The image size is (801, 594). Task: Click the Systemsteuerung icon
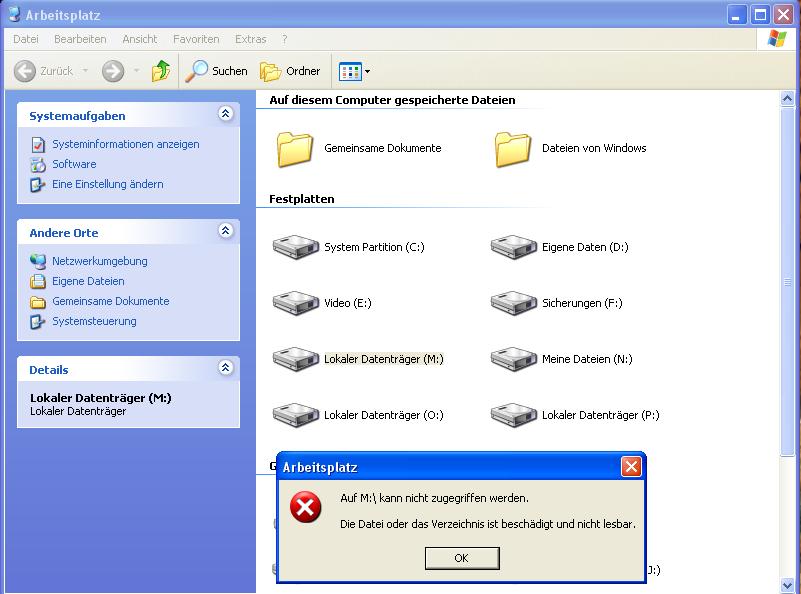coord(37,322)
